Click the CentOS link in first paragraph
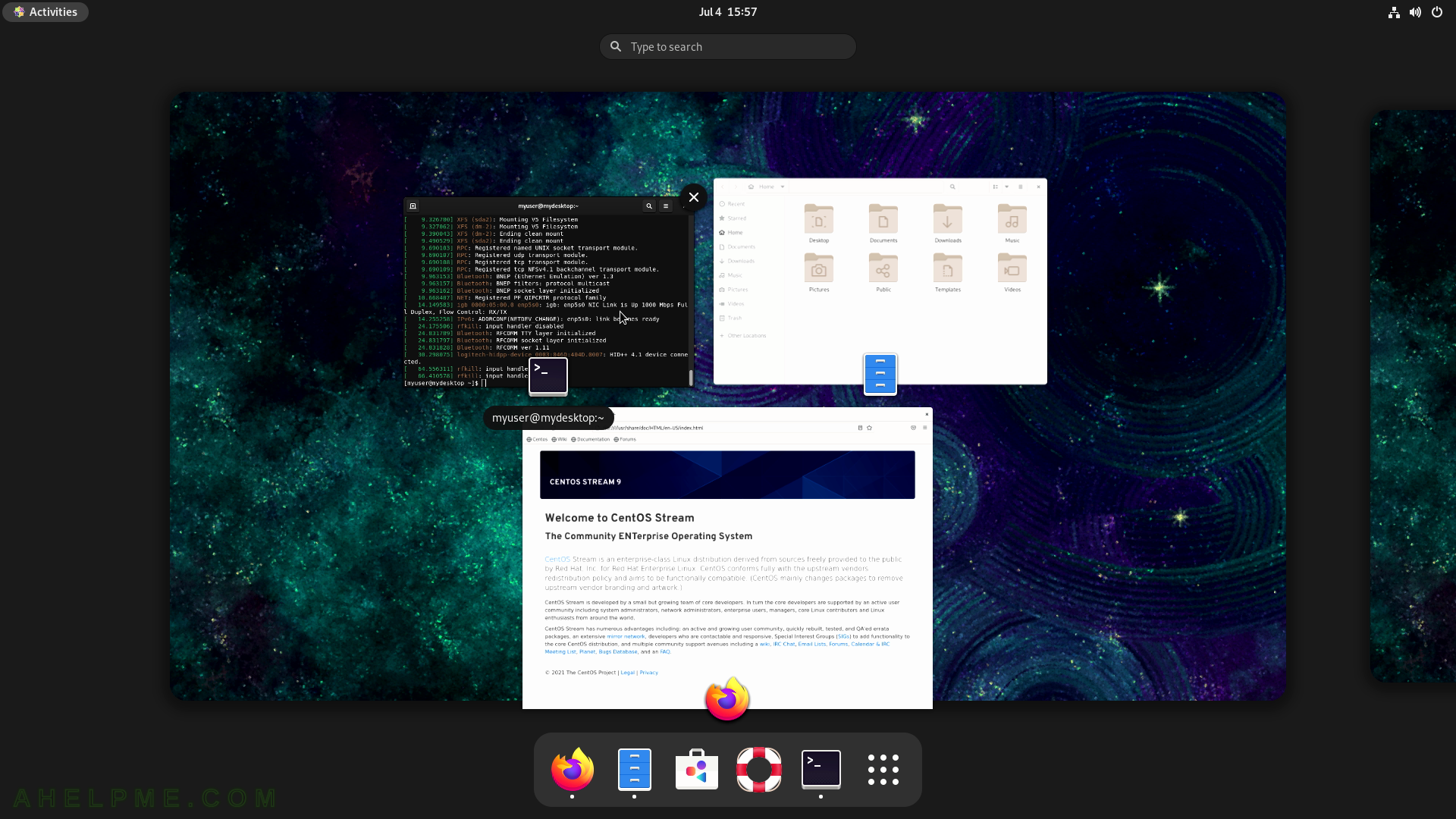Image resolution: width=1456 pixels, height=819 pixels. [557, 559]
